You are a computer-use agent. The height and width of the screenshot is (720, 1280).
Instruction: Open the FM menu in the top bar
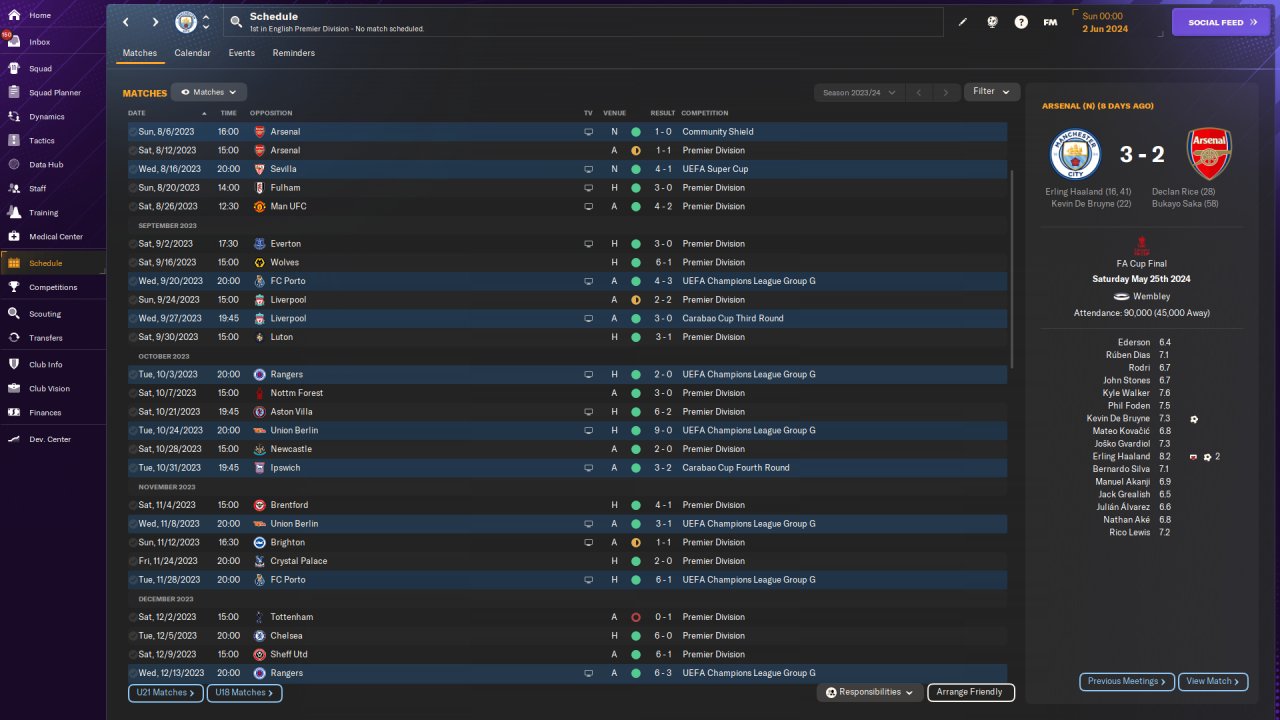[x=1050, y=22]
